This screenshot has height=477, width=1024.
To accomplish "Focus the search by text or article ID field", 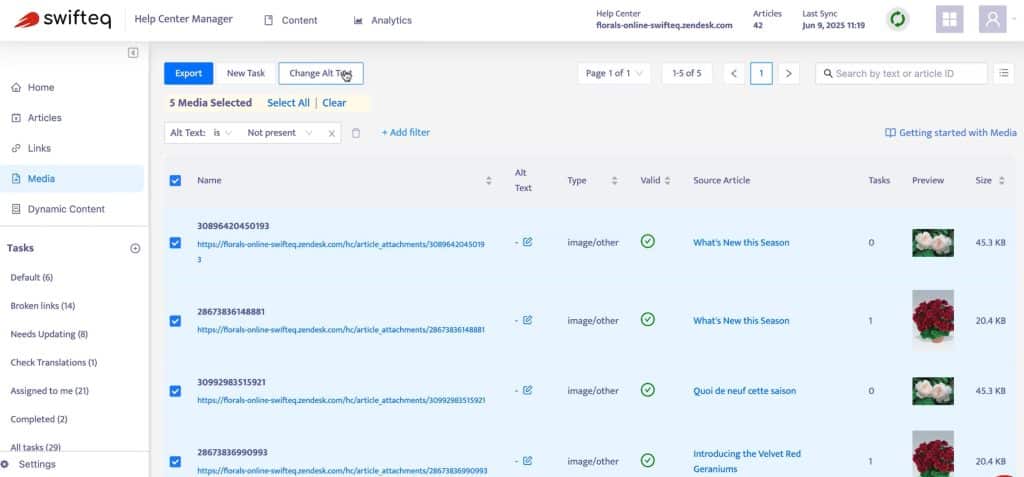I will point(901,73).
